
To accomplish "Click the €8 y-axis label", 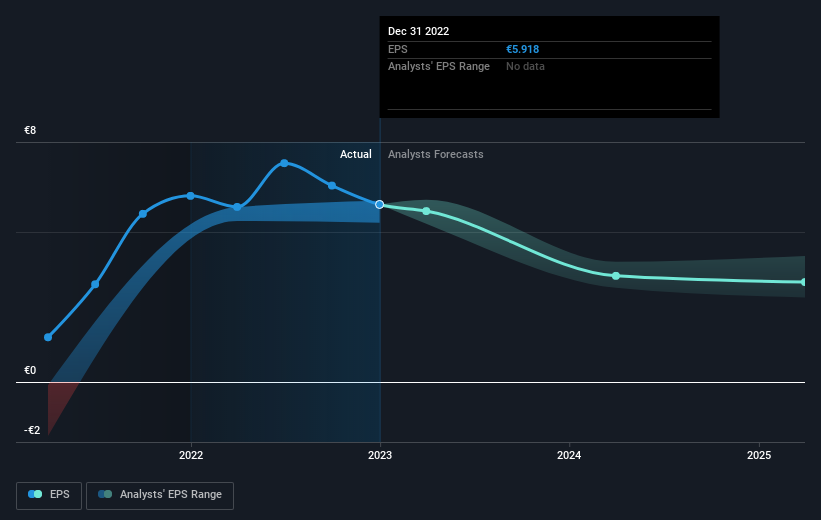I will coord(30,130).
